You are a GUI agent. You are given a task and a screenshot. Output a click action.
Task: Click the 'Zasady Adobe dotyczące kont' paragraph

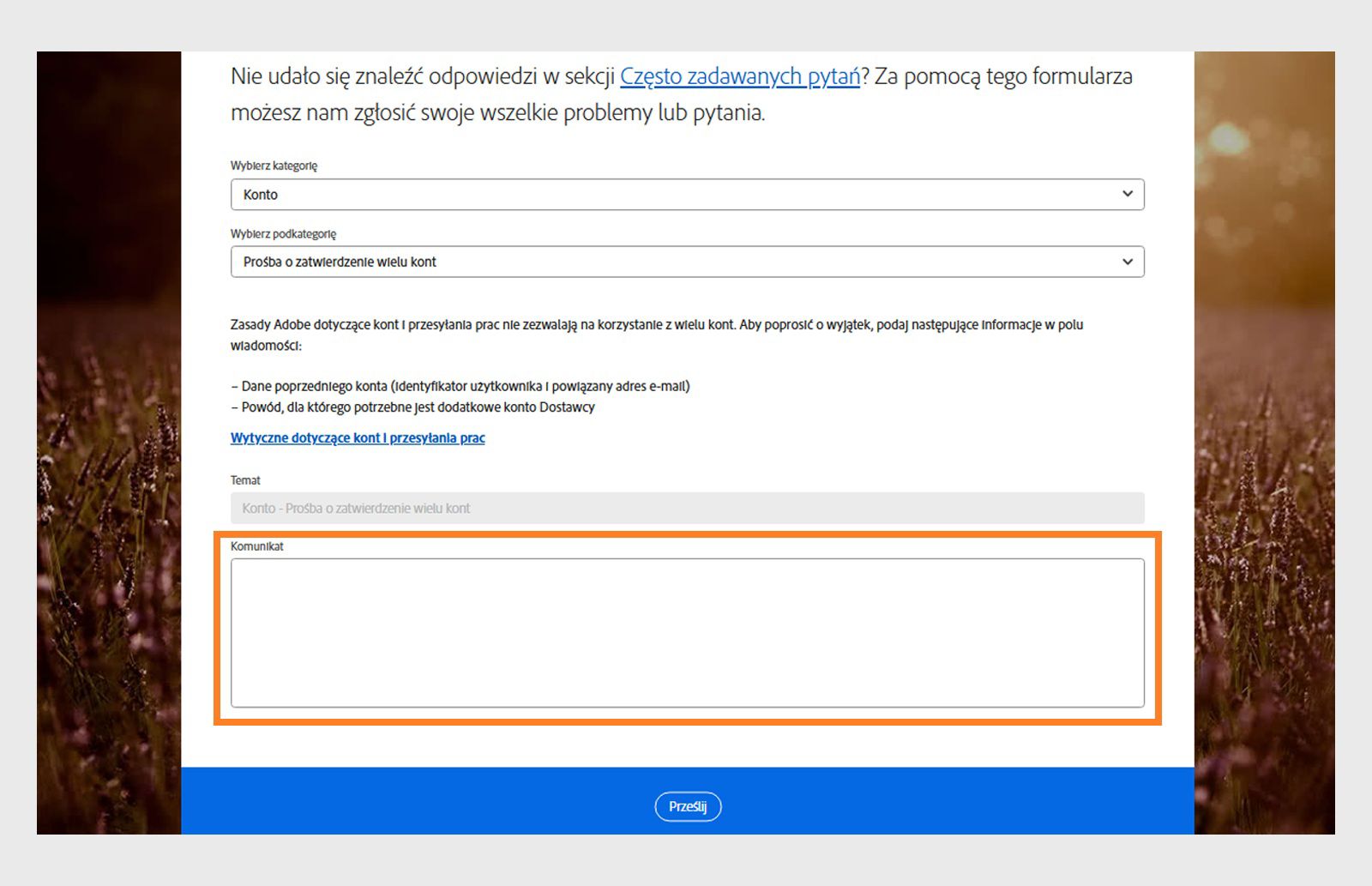click(x=657, y=335)
